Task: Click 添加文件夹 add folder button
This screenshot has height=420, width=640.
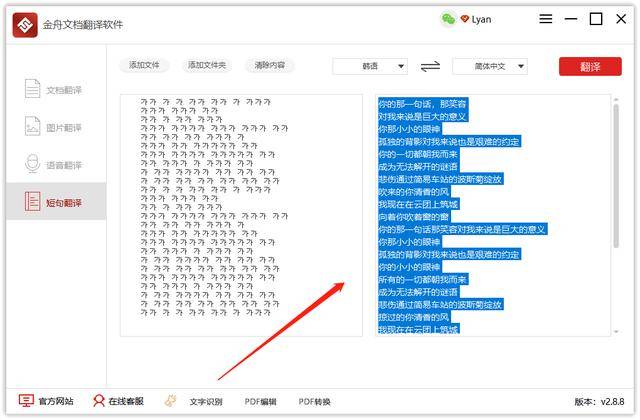Action: coord(207,66)
